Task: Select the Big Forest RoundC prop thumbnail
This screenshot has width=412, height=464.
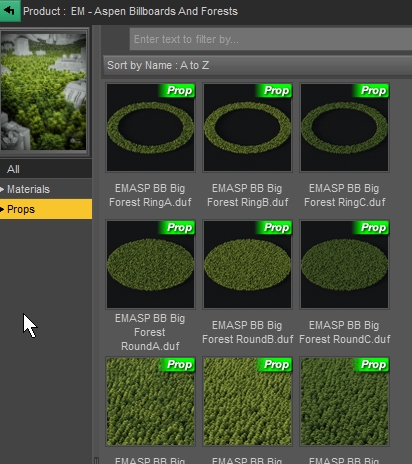Action: pos(344,264)
